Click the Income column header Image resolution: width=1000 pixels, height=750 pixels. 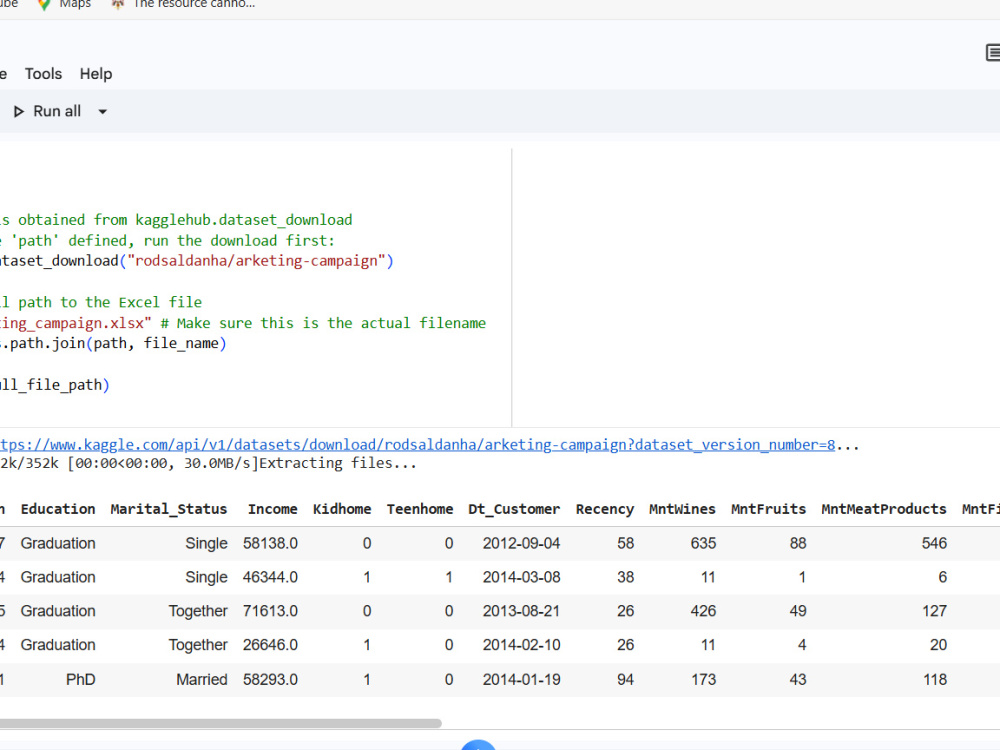[x=272, y=509]
